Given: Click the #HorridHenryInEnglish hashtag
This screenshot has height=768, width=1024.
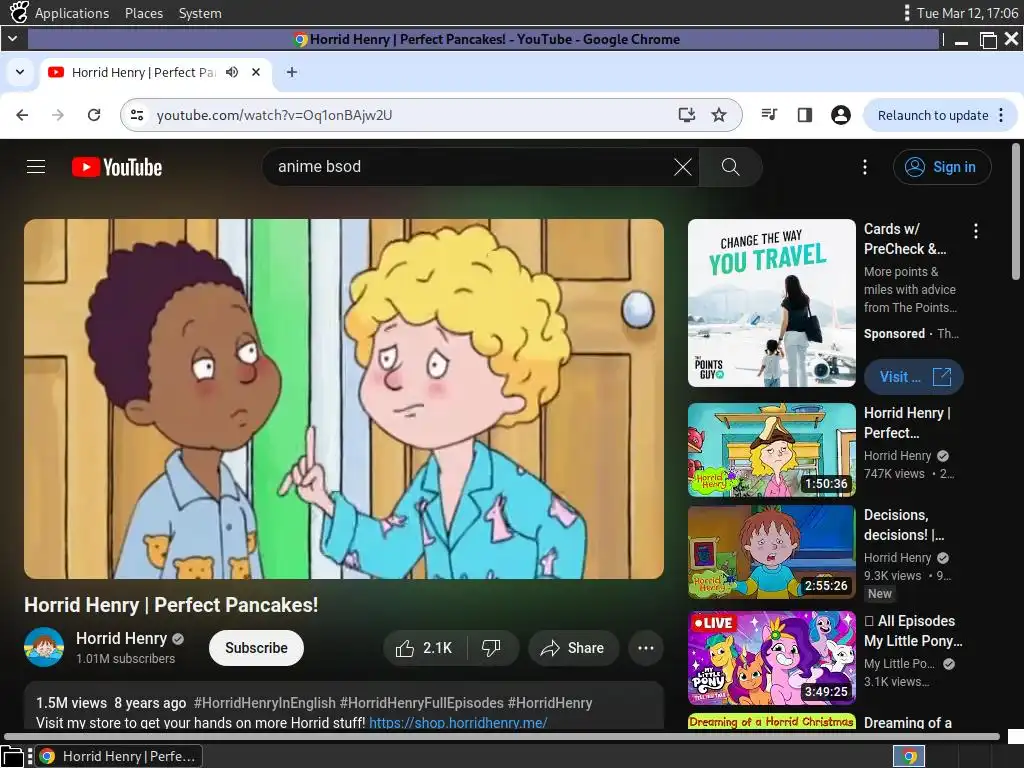Looking at the screenshot, I should [x=264, y=703].
